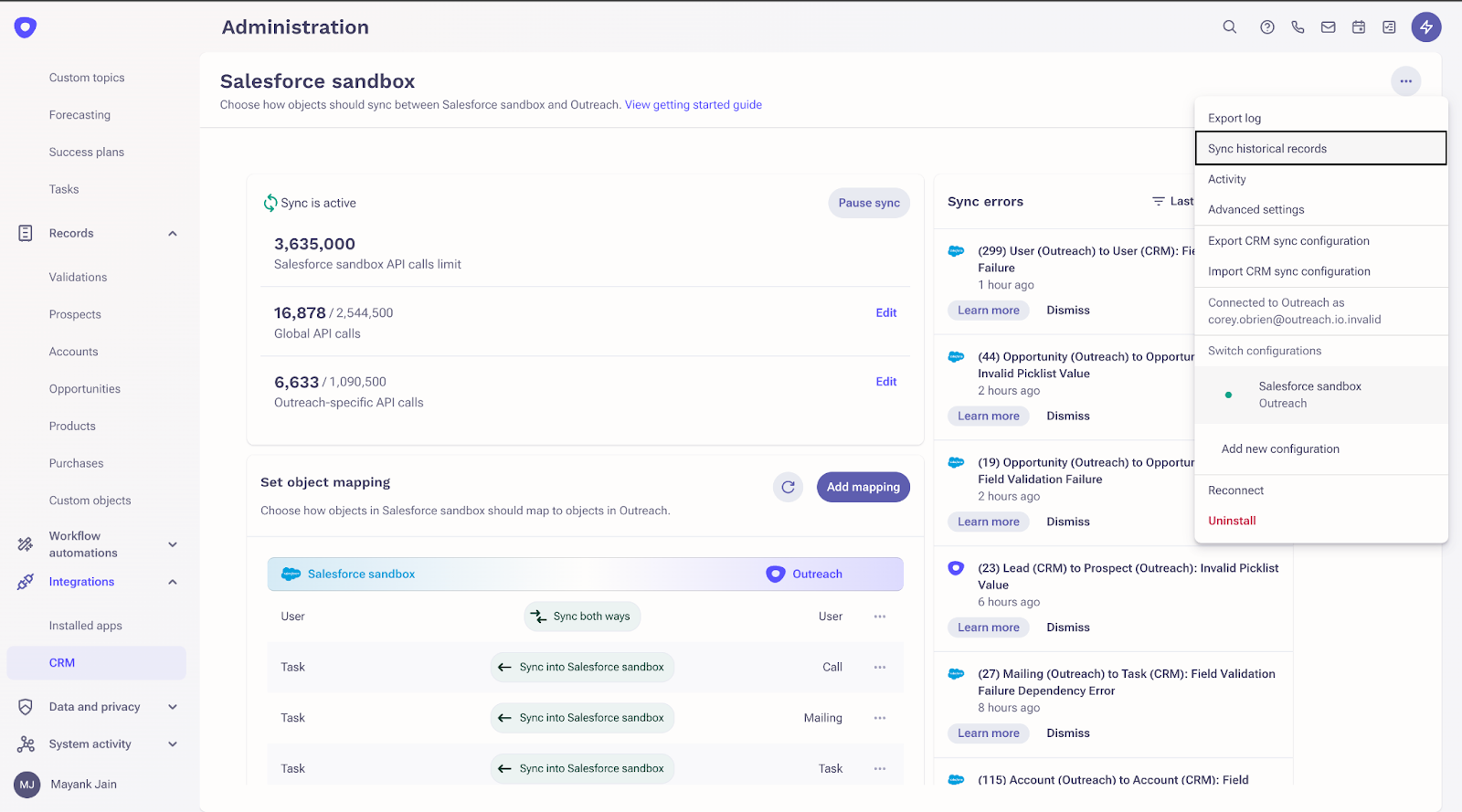Click the Records sidebar icon
Screen dimensions: 1462x812
click(x=26, y=234)
